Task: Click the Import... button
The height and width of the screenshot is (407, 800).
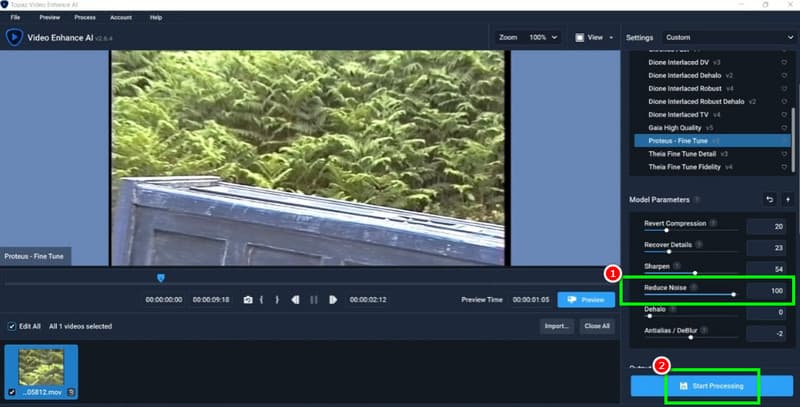Action: tap(556, 326)
